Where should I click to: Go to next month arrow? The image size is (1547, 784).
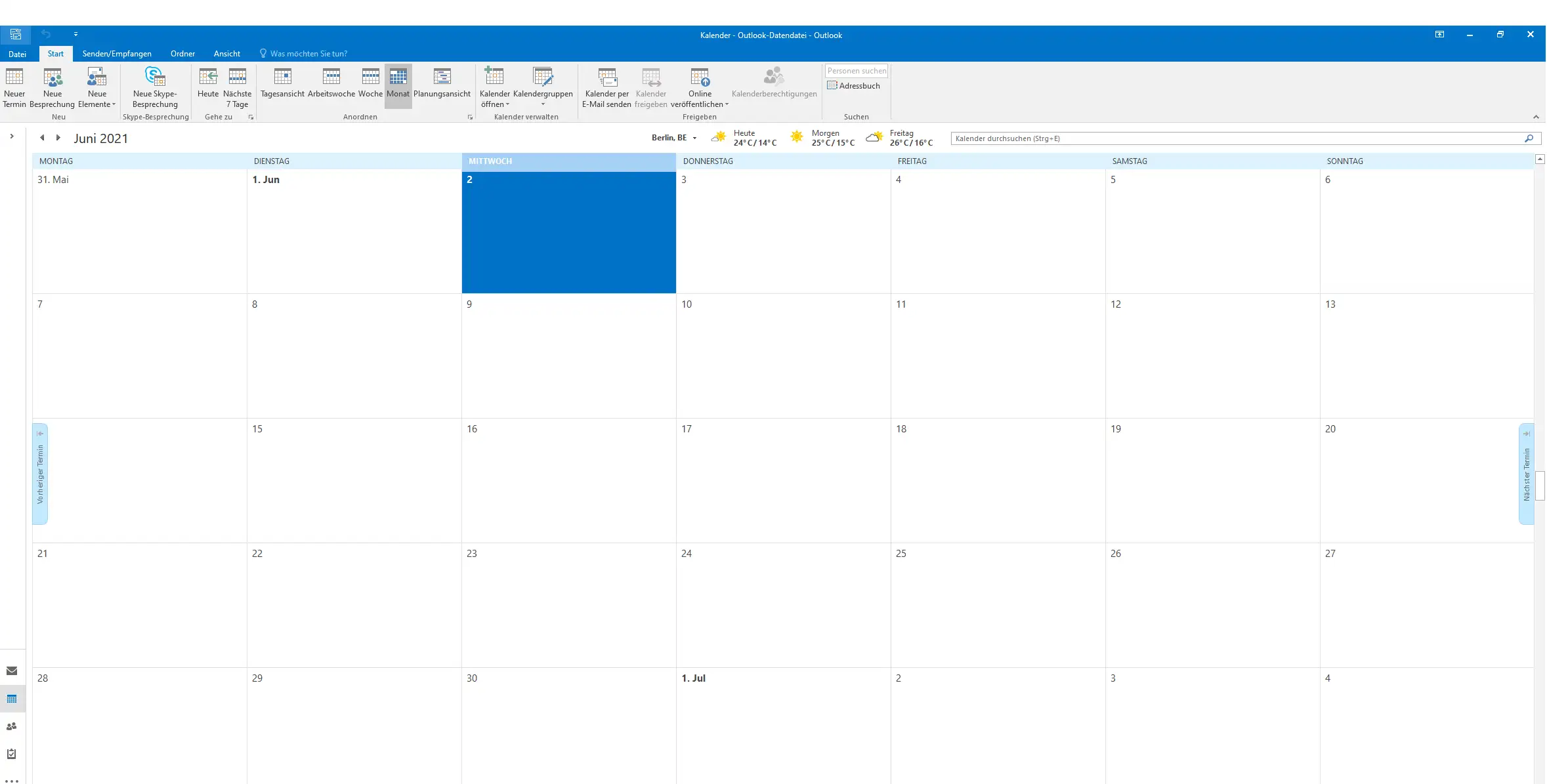click(x=58, y=138)
